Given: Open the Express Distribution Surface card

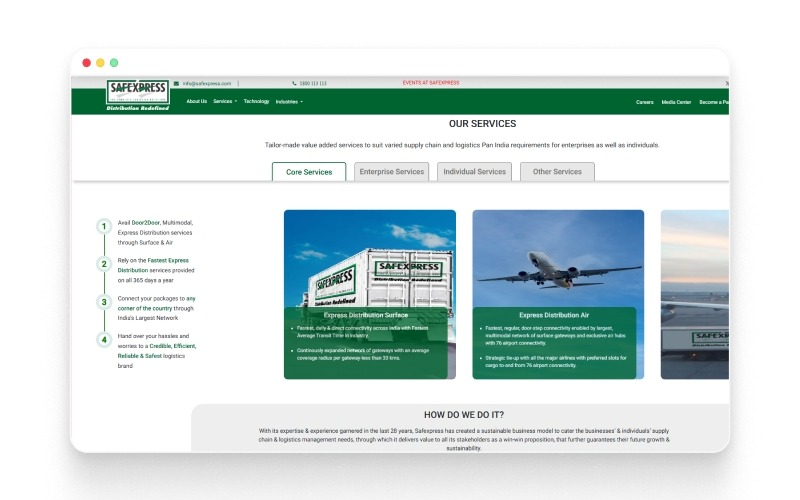Looking at the screenshot, I should coord(370,294).
